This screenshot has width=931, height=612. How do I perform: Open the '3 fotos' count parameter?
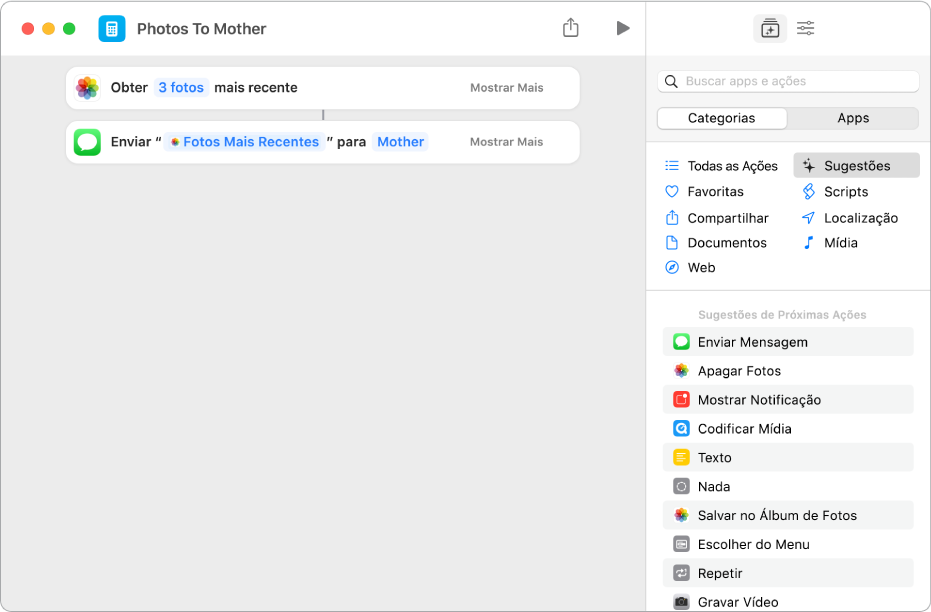click(x=181, y=88)
